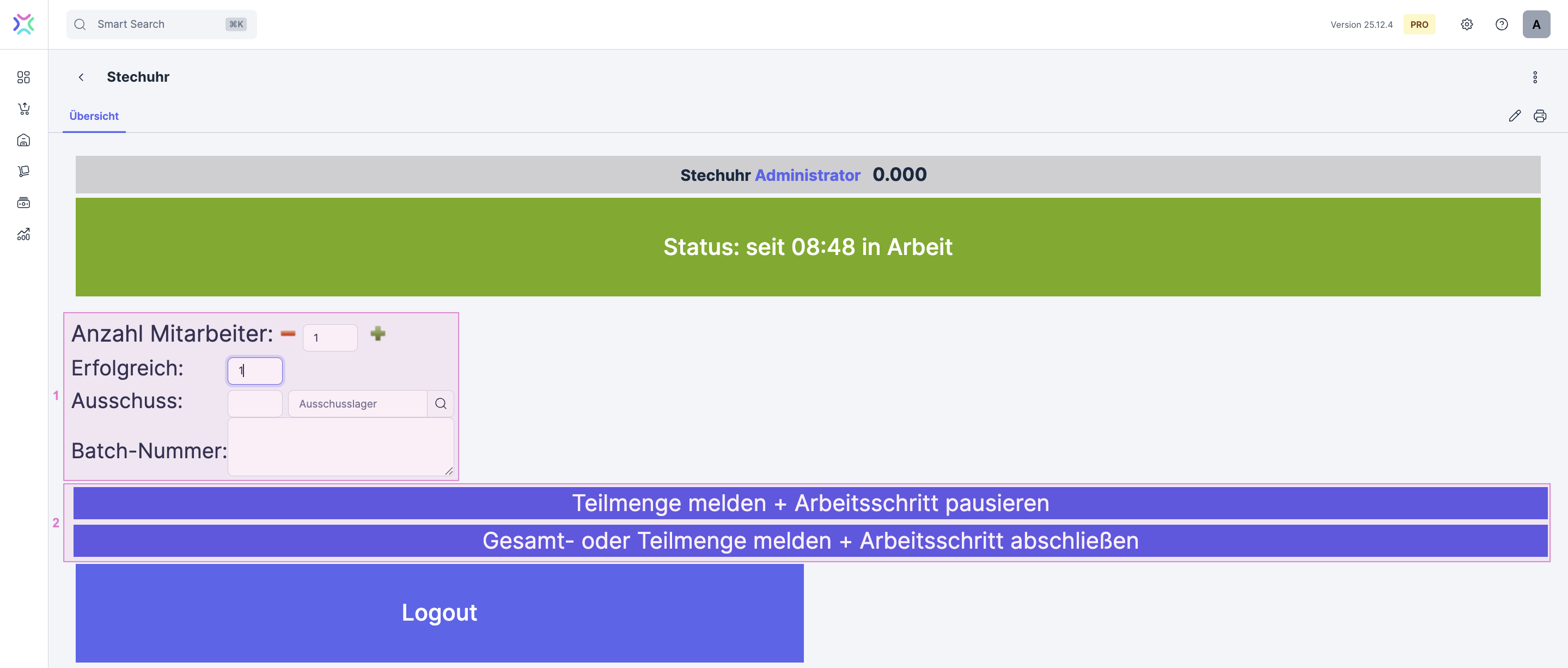
Task: Decrease Anzahl Mitarbeiter with minus icon
Action: pyautogui.click(x=288, y=333)
